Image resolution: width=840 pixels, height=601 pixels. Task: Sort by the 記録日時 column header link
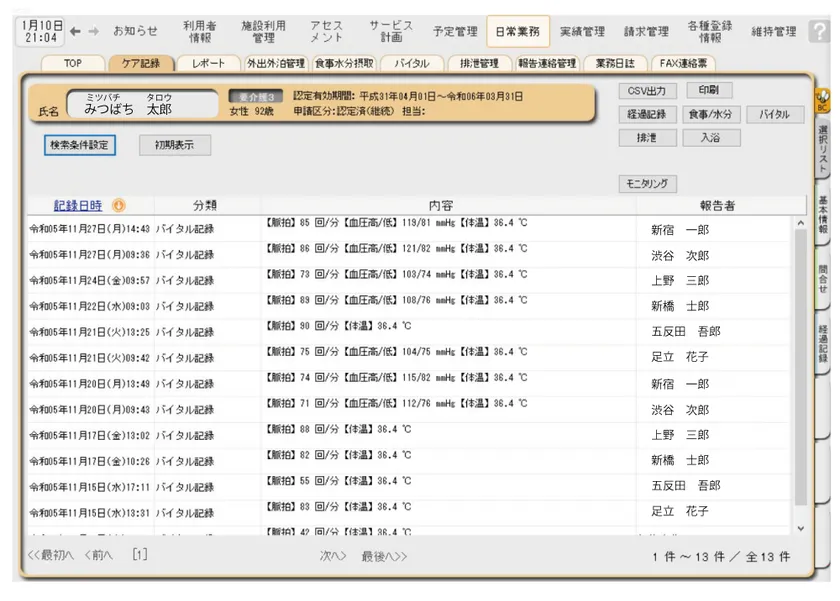click(78, 206)
